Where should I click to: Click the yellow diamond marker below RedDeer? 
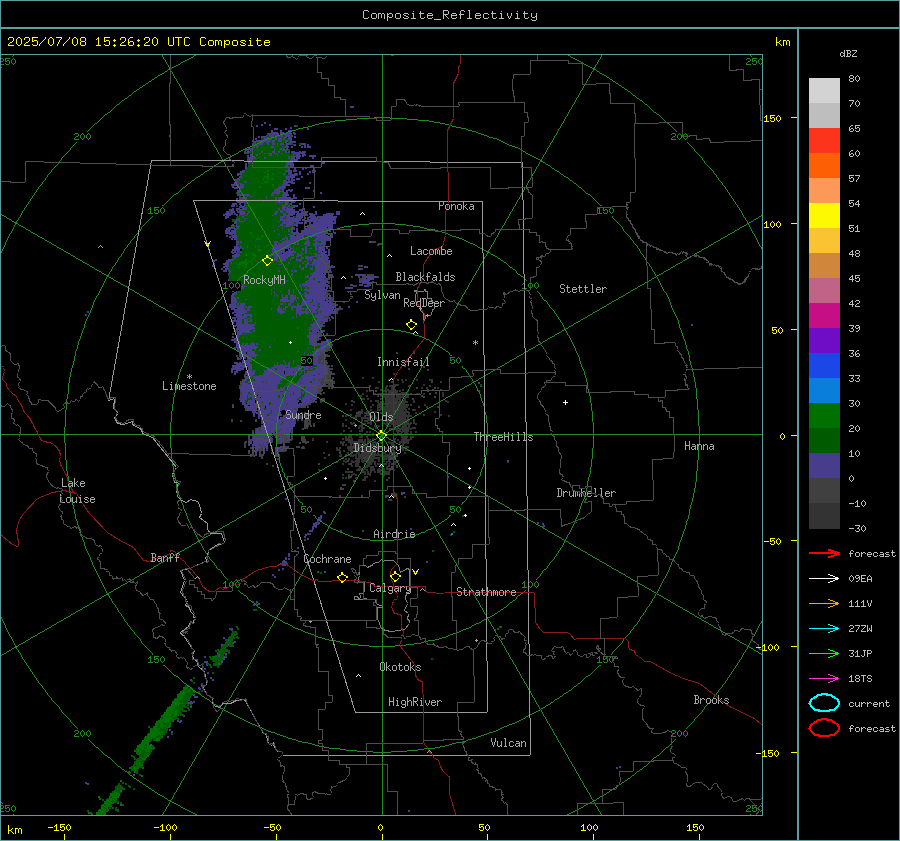click(x=411, y=325)
